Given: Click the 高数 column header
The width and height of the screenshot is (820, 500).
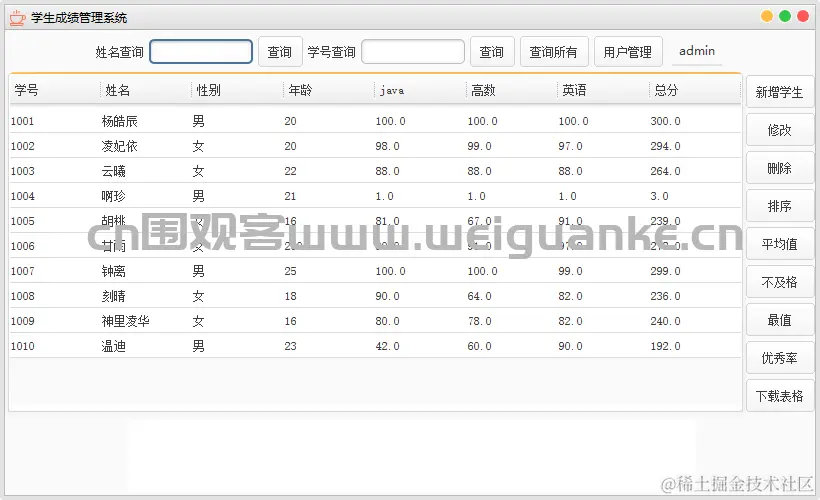Looking at the screenshot, I should coord(511,90).
